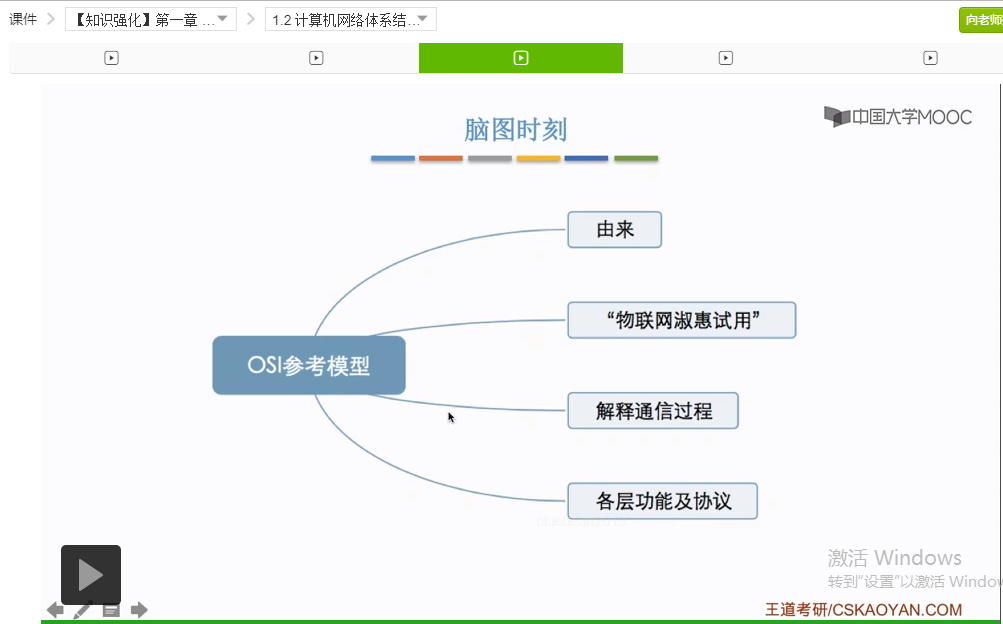1003x624 pixels.
Task: Go to previous slide using the left arrow icon
Action: coord(55,610)
